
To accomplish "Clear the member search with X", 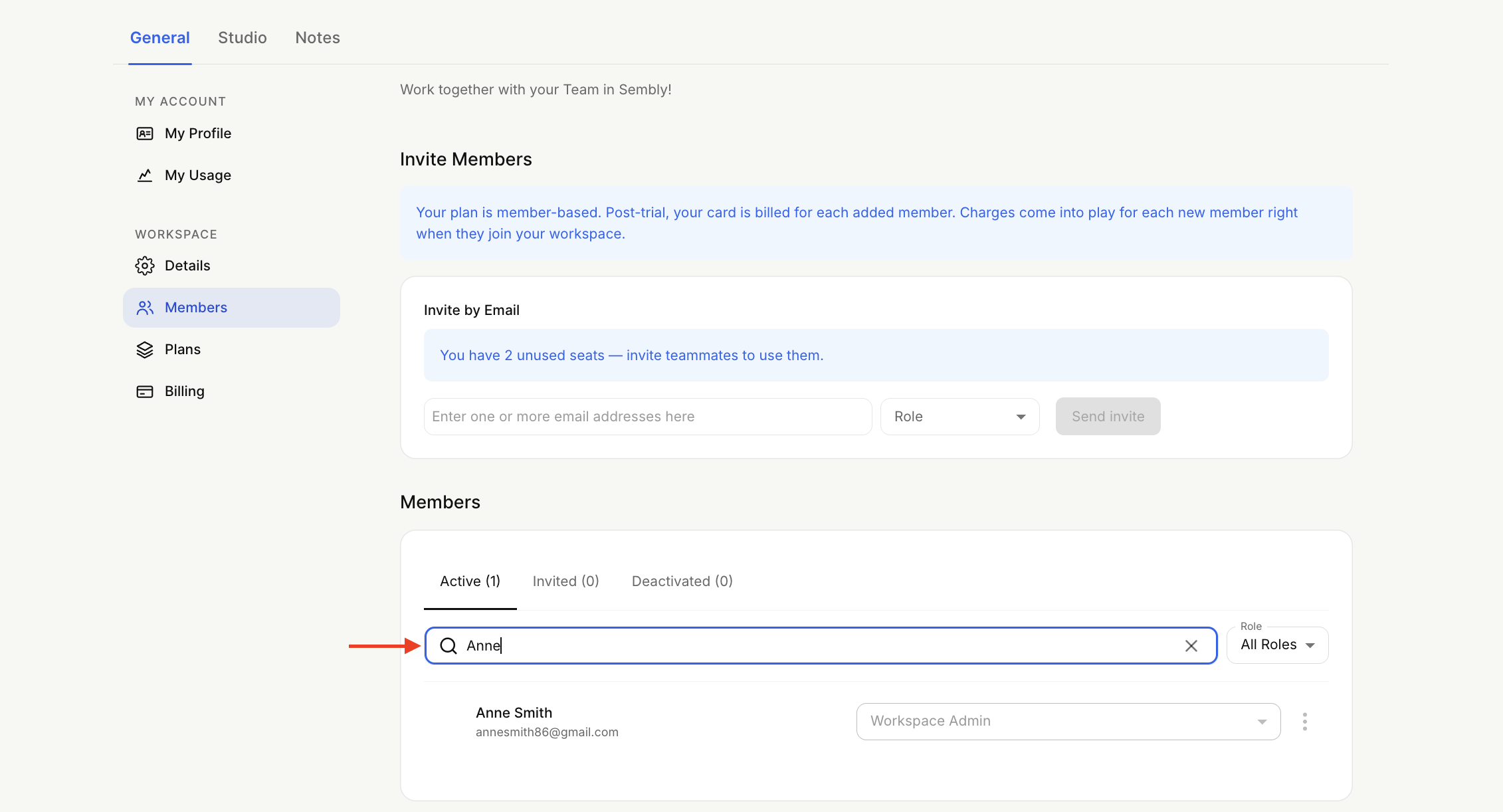I will point(1191,646).
